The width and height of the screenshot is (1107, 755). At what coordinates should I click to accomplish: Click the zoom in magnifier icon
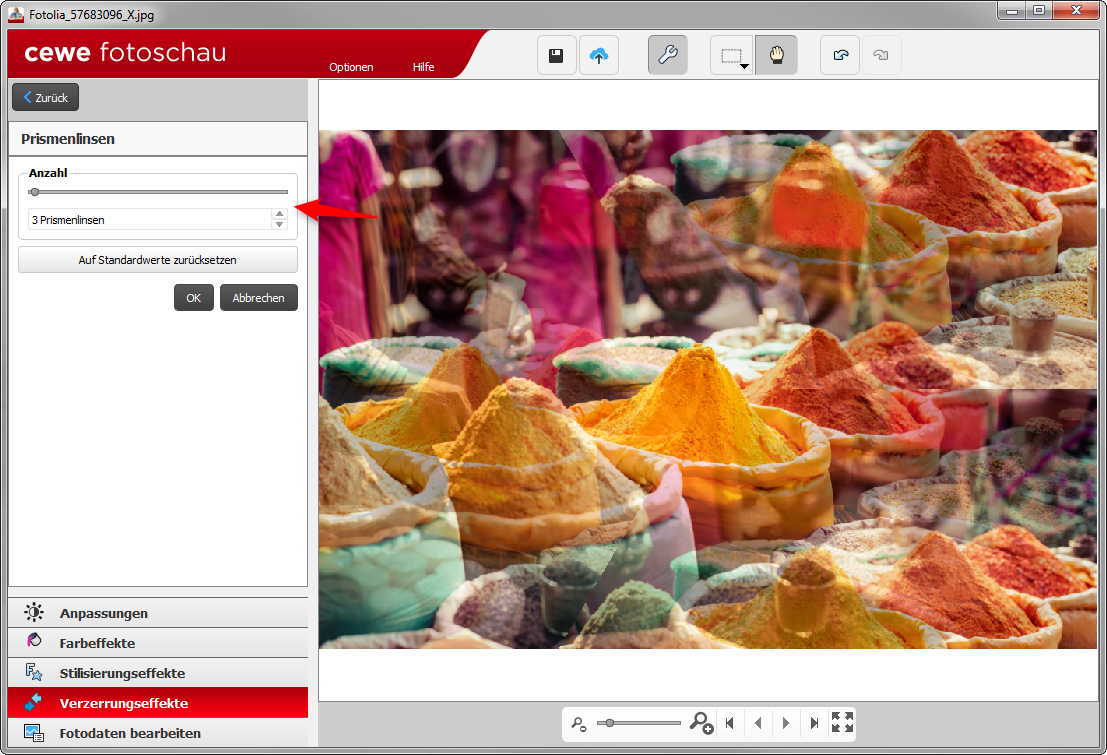(x=701, y=723)
